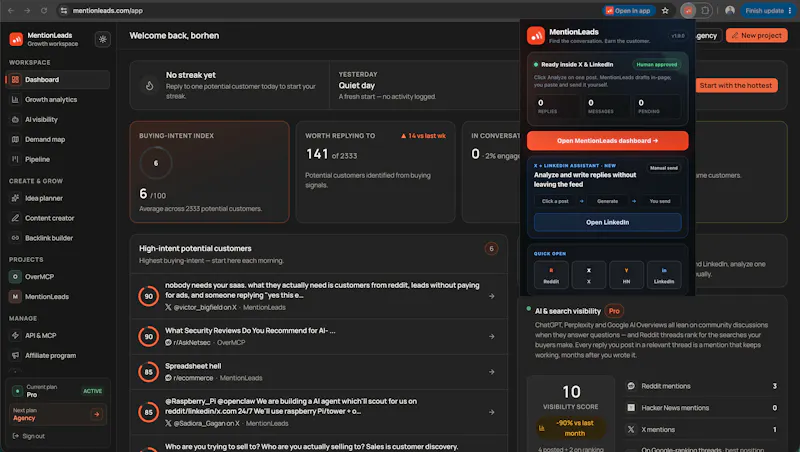
Task: Click the Backlink builder link icon
Action: coord(15,238)
